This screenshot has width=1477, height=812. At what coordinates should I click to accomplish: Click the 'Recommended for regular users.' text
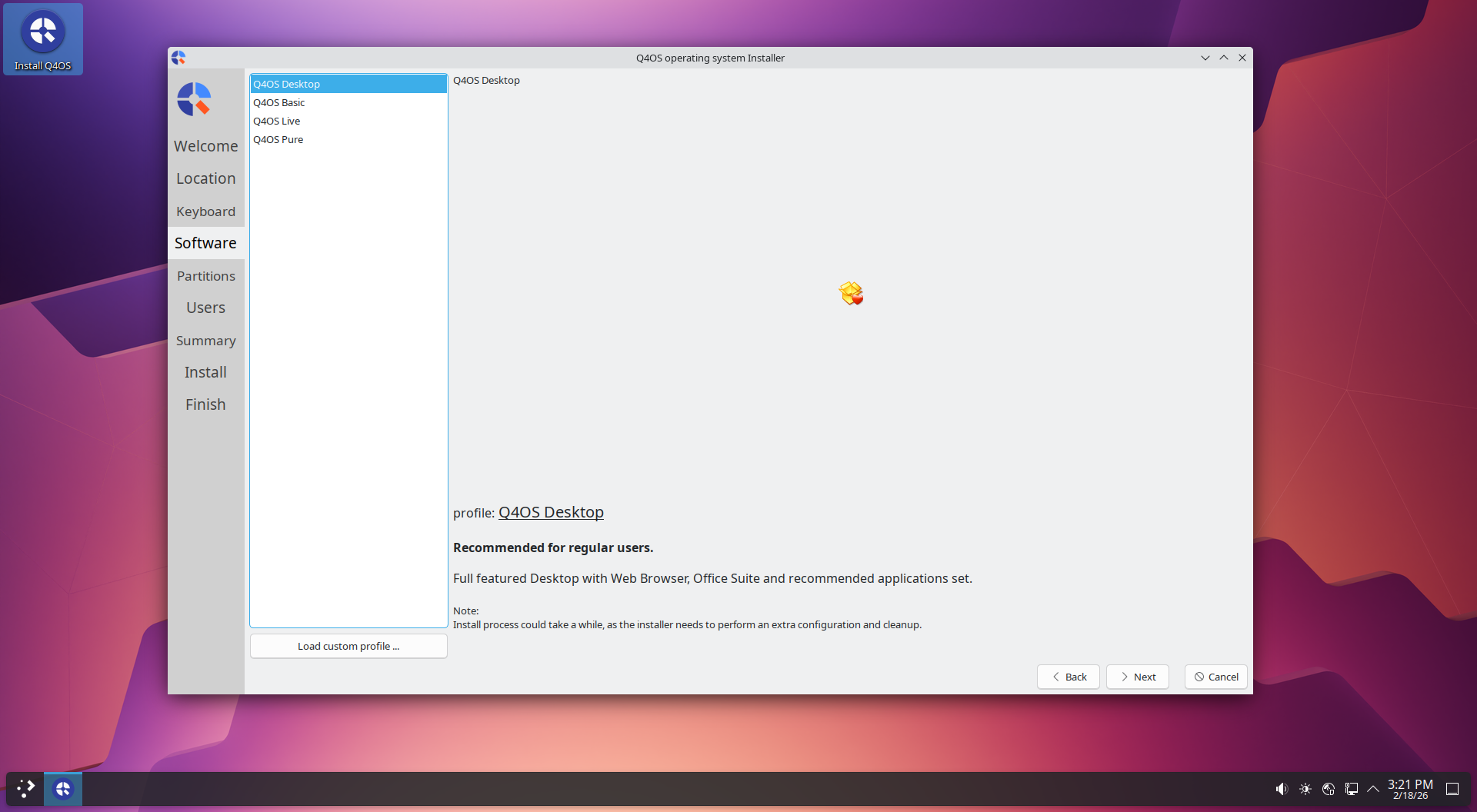(553, 547)
